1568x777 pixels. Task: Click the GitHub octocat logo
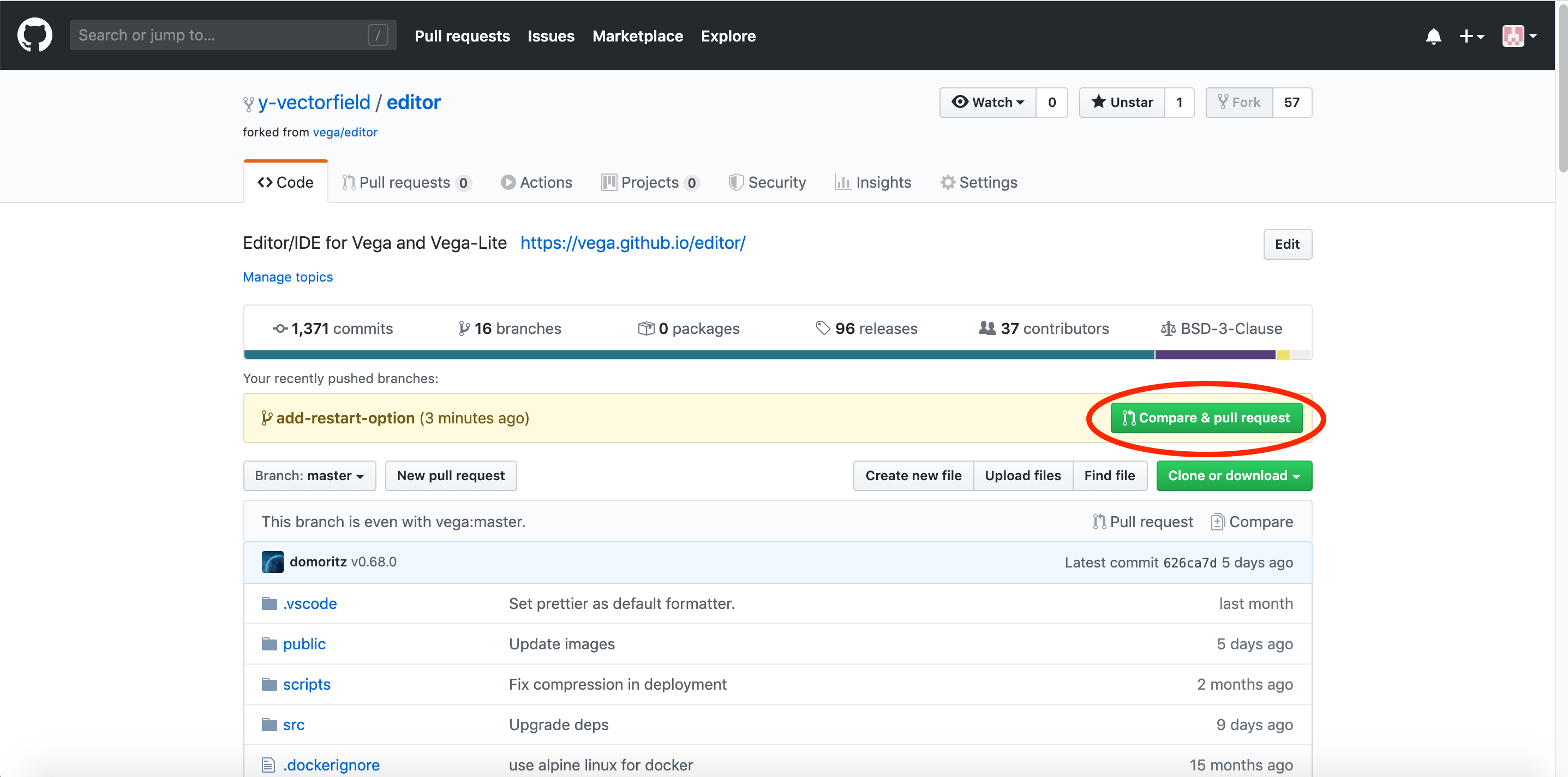point(35,35)
